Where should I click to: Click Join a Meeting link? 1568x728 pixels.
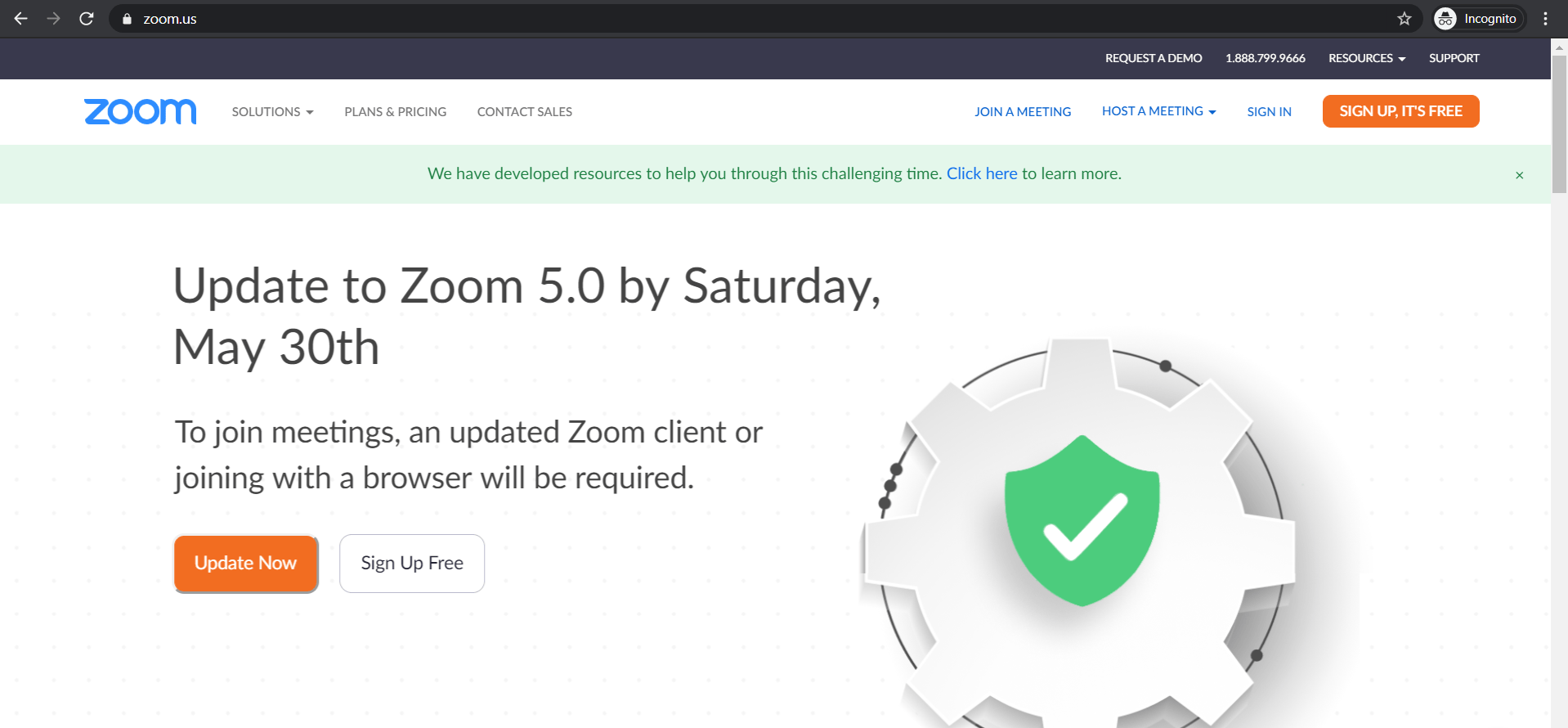pos(1022,112)
